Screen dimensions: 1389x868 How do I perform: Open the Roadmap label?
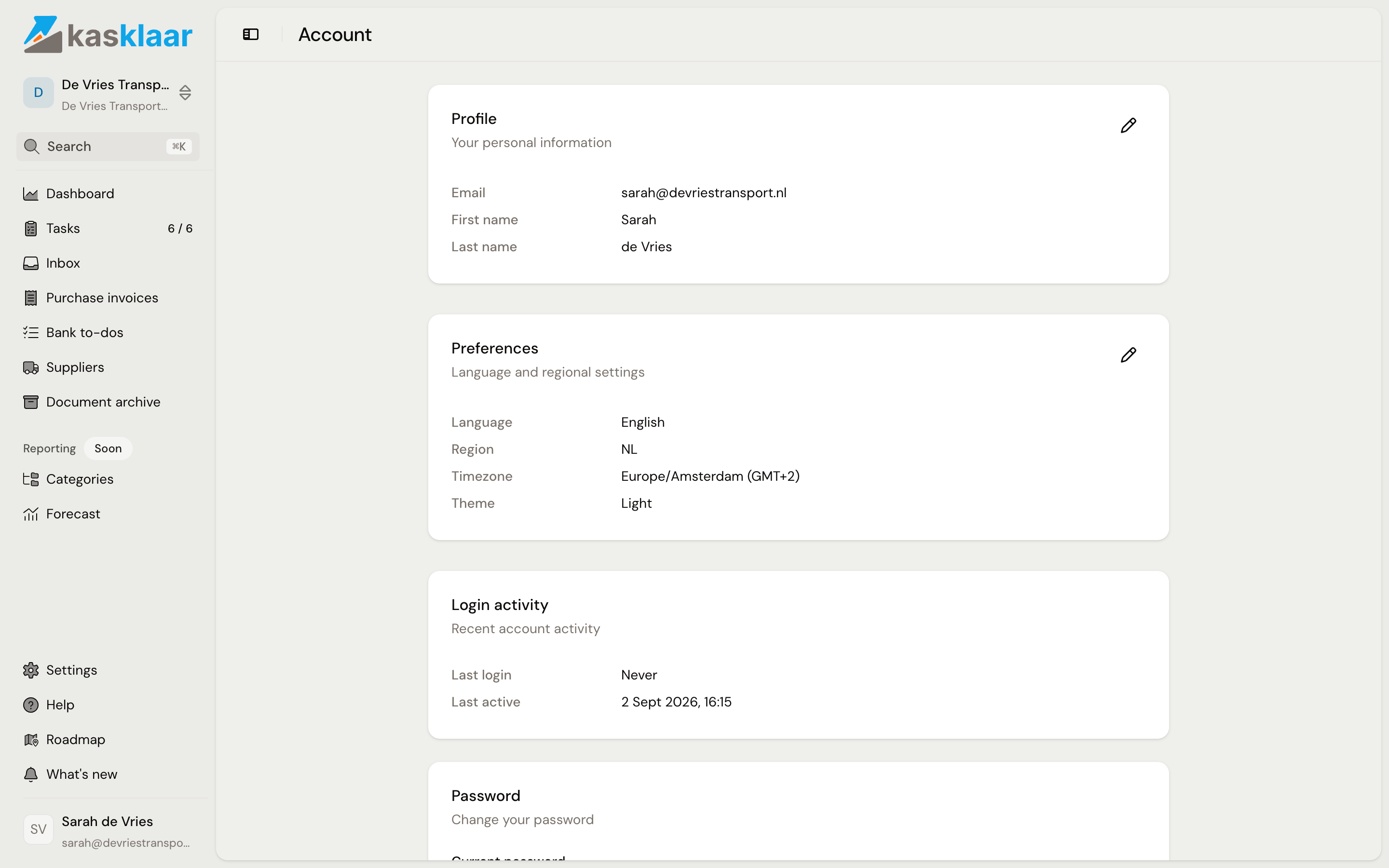click(76, 739)
